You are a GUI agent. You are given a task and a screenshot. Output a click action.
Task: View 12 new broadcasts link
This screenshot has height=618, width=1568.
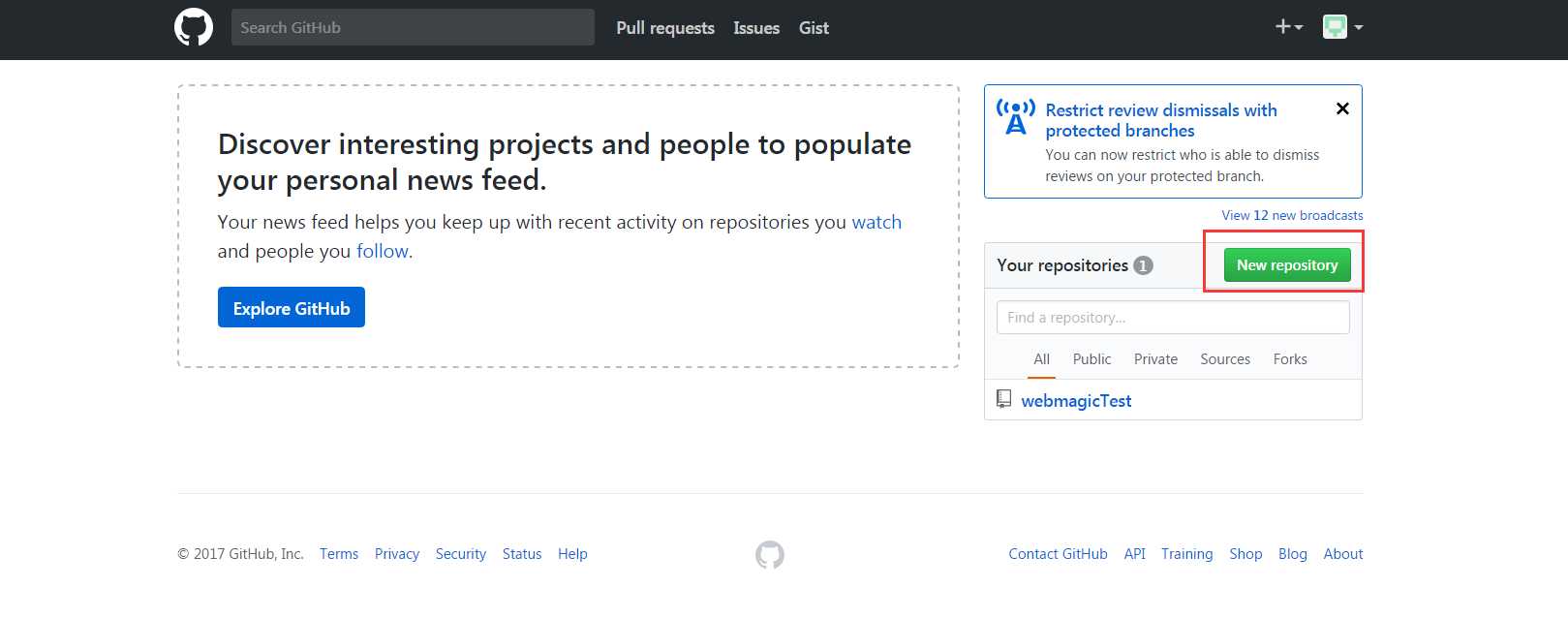click(x=1292, y=215)
